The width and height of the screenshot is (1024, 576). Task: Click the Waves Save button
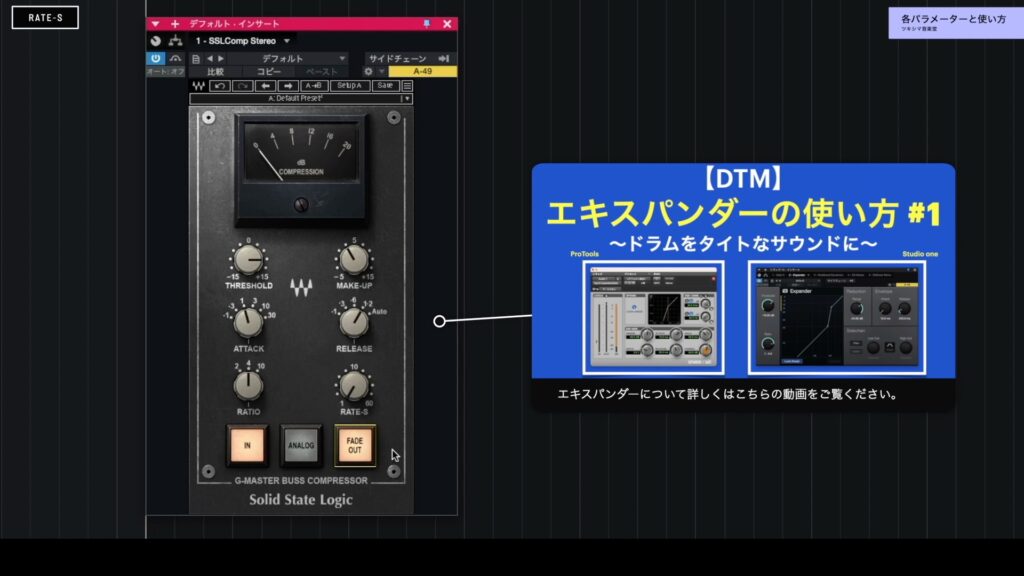point(385,86)
